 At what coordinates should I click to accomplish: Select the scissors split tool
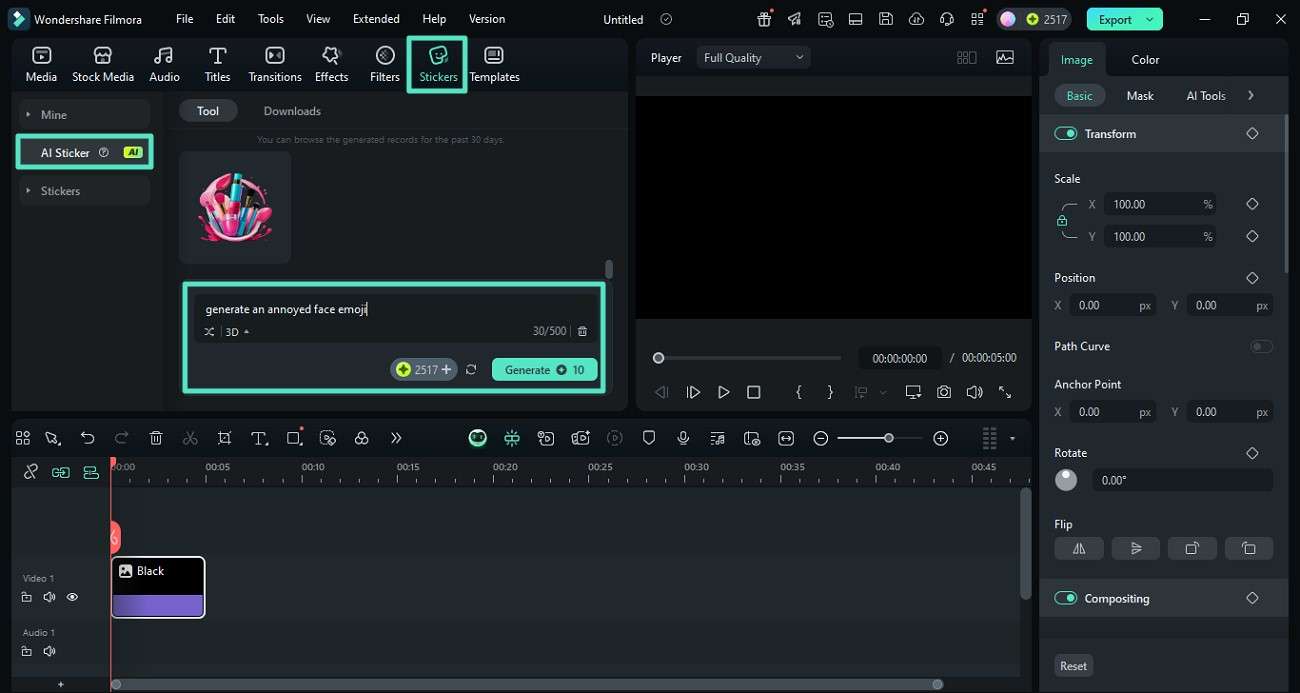point(190,438)
